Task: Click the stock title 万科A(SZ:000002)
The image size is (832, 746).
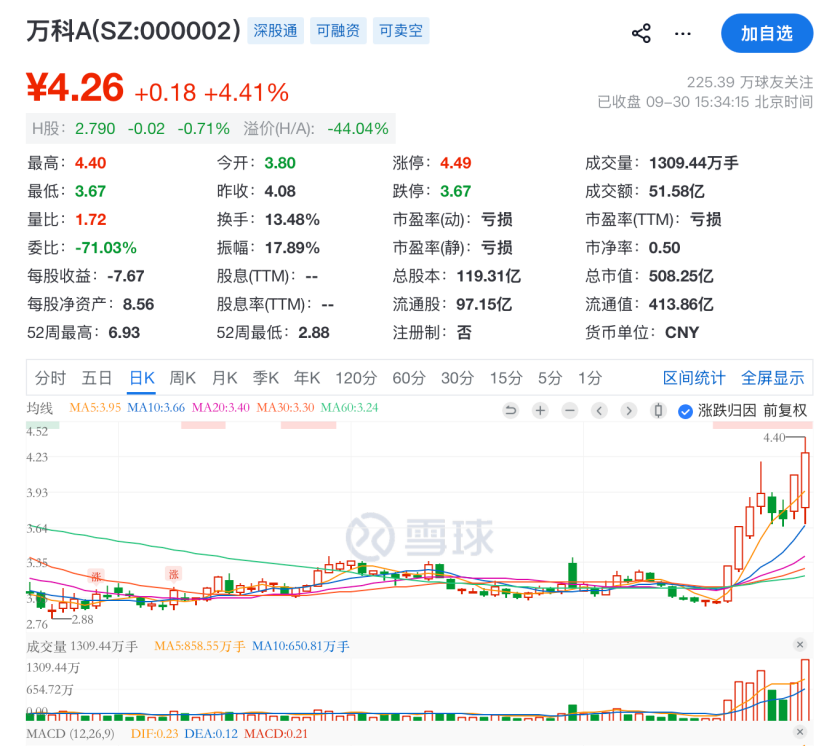Action: click(134, 31)
